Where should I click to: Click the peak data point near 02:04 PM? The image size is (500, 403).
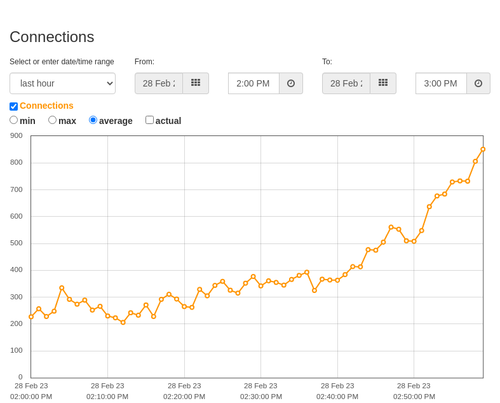tap(62, 288)
